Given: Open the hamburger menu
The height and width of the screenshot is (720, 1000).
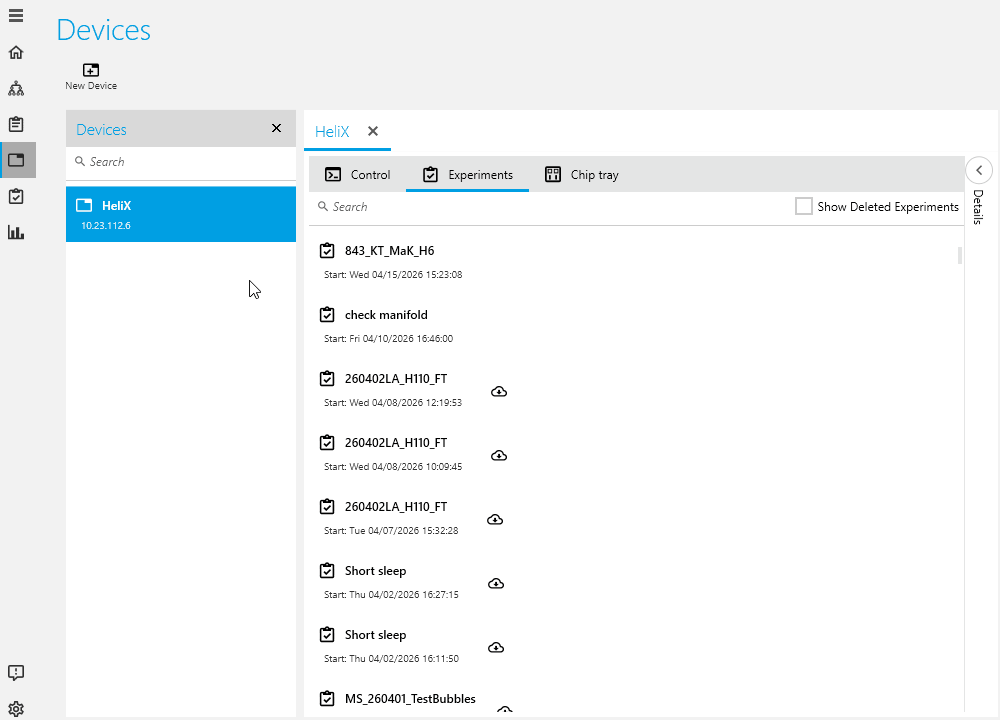Looking at the screenshot, I should pyautogui.click(x=16, y=15).
